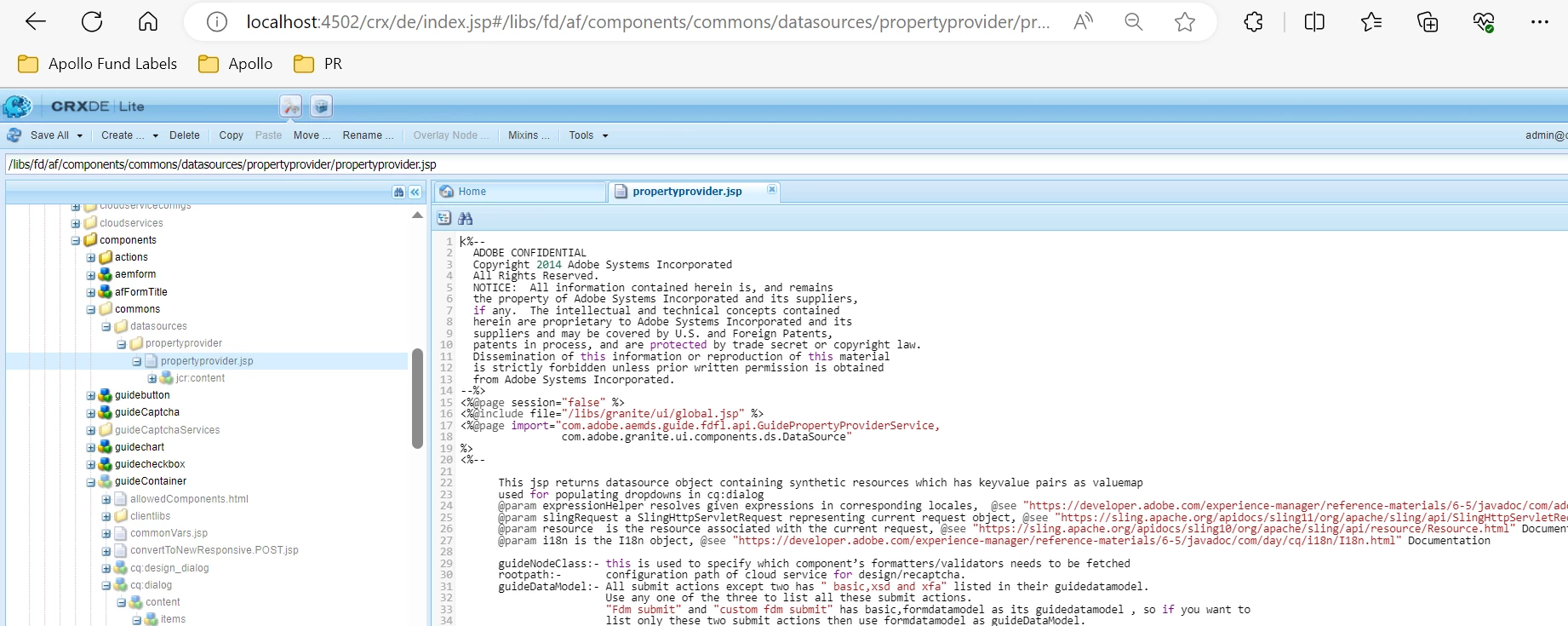The width and height of the screenshot is (1568, 626).
Task: Click Delete in the toolbar
Action: [x=185, y=135]
